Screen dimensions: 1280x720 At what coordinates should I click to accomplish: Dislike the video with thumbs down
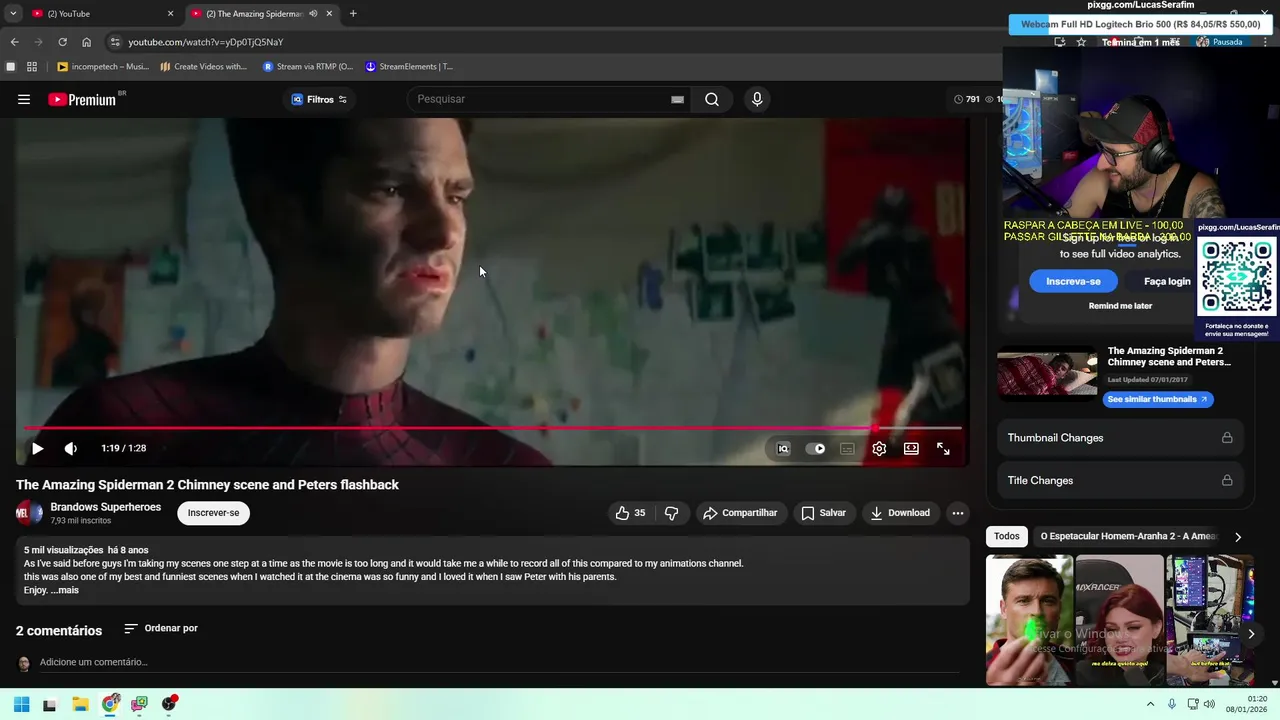pos(672,513)
